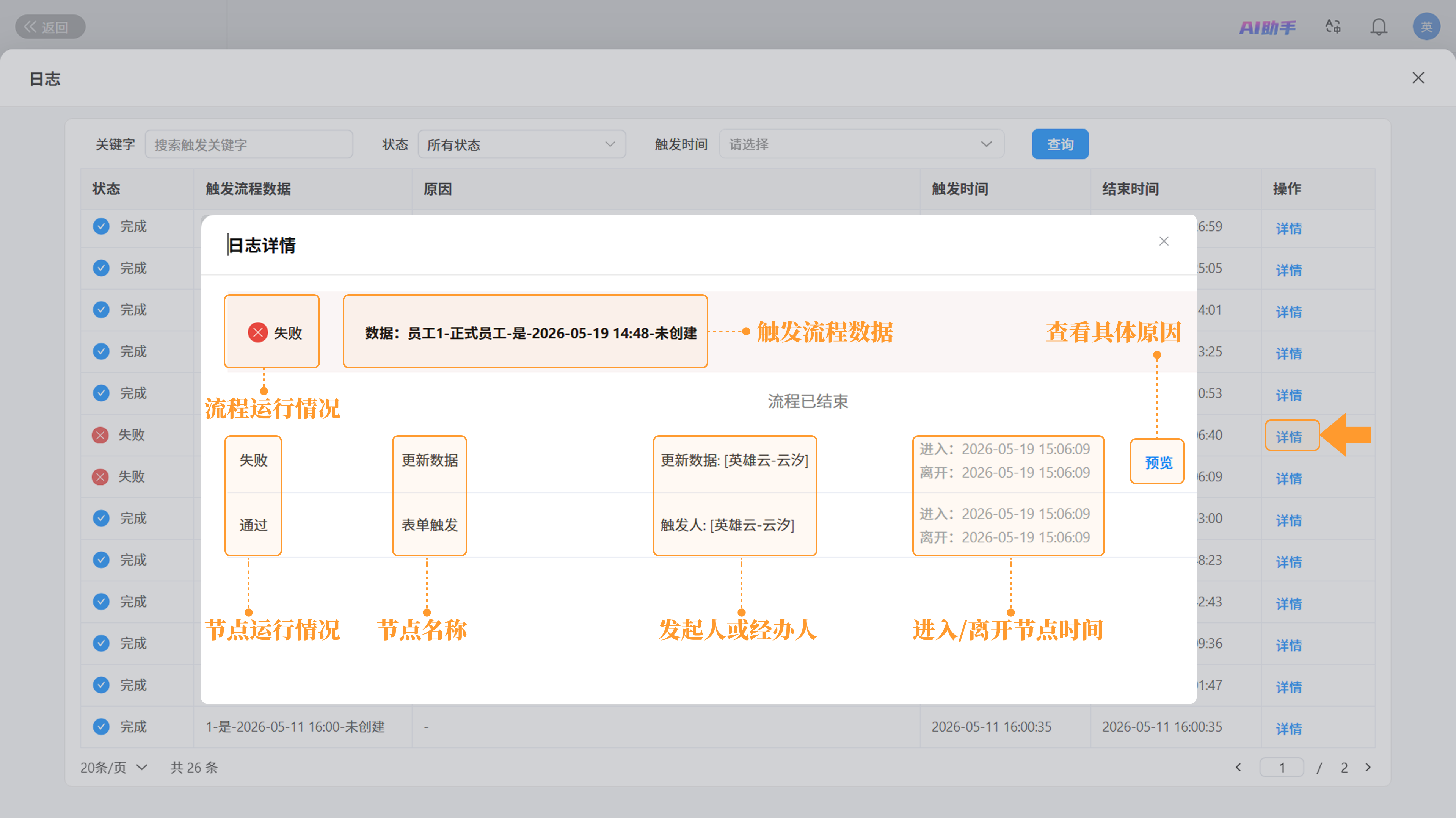Go to the previous page arrow
The height and width of the screenshot is (818, 1456).
pos(1238,767)
